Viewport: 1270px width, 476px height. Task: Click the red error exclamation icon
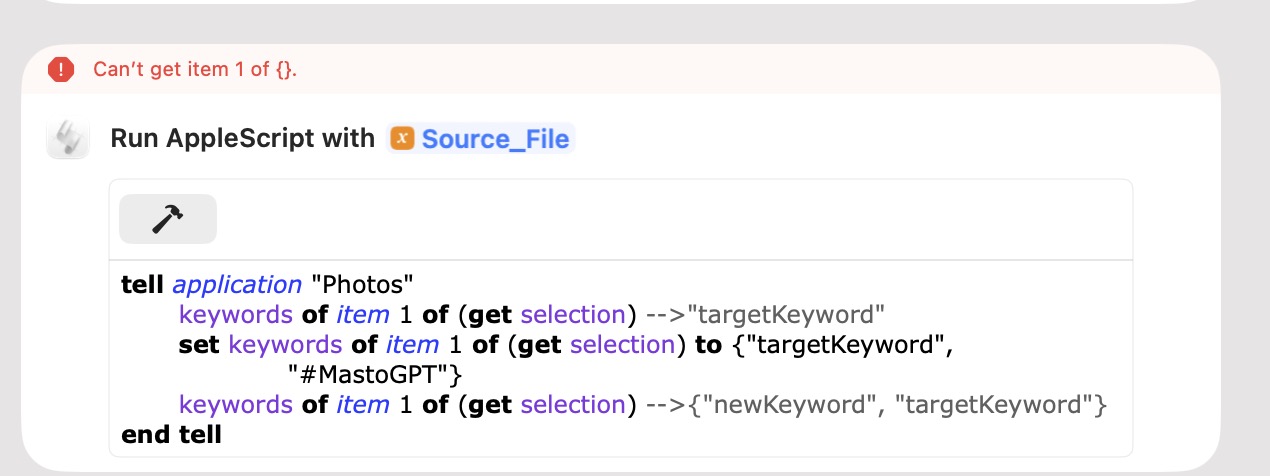pyautogui.click(x=61, y=69)
